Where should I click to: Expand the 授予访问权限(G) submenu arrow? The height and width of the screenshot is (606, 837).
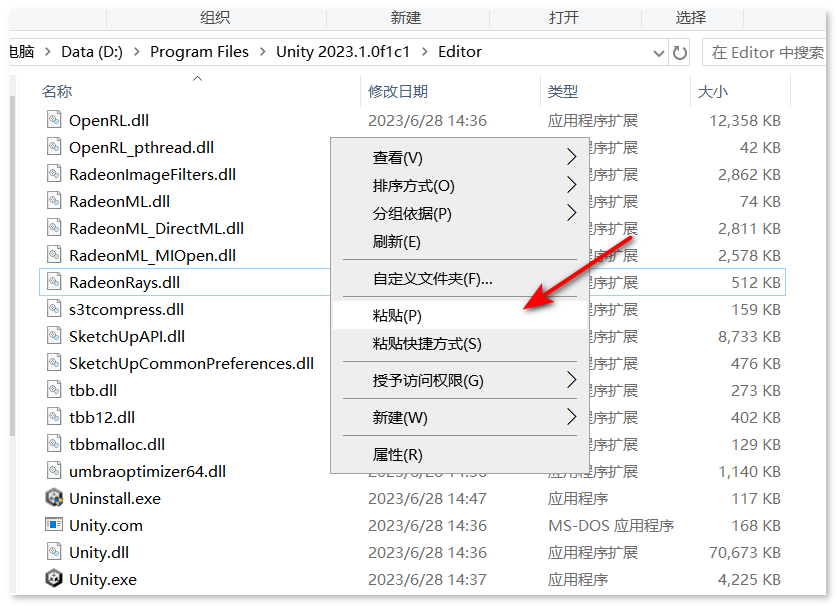(571, 380)
